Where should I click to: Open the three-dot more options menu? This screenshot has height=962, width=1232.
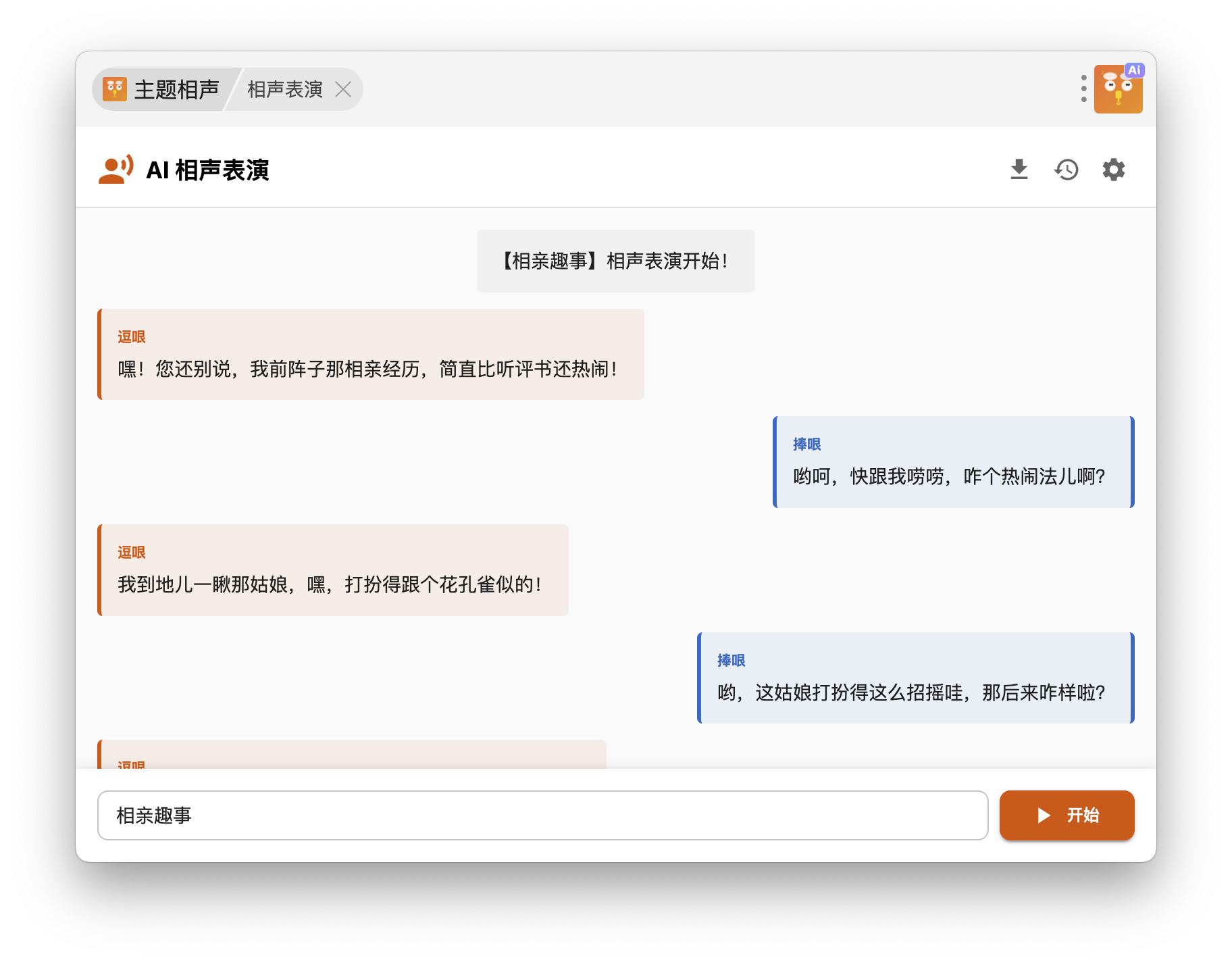1083,88
